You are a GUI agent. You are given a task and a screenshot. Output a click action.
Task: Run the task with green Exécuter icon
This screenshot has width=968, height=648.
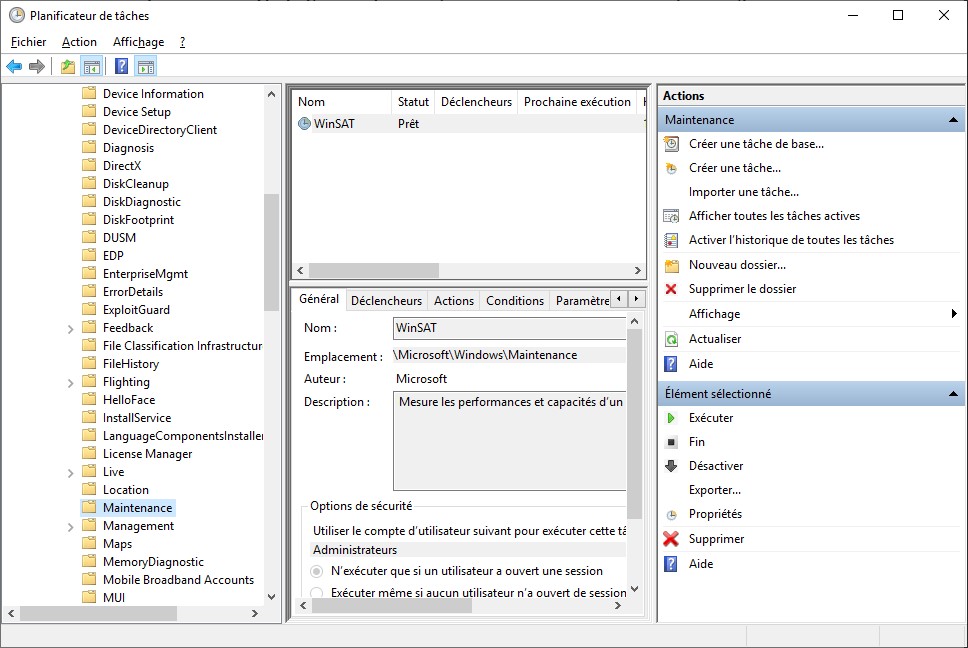click(671, 418)
